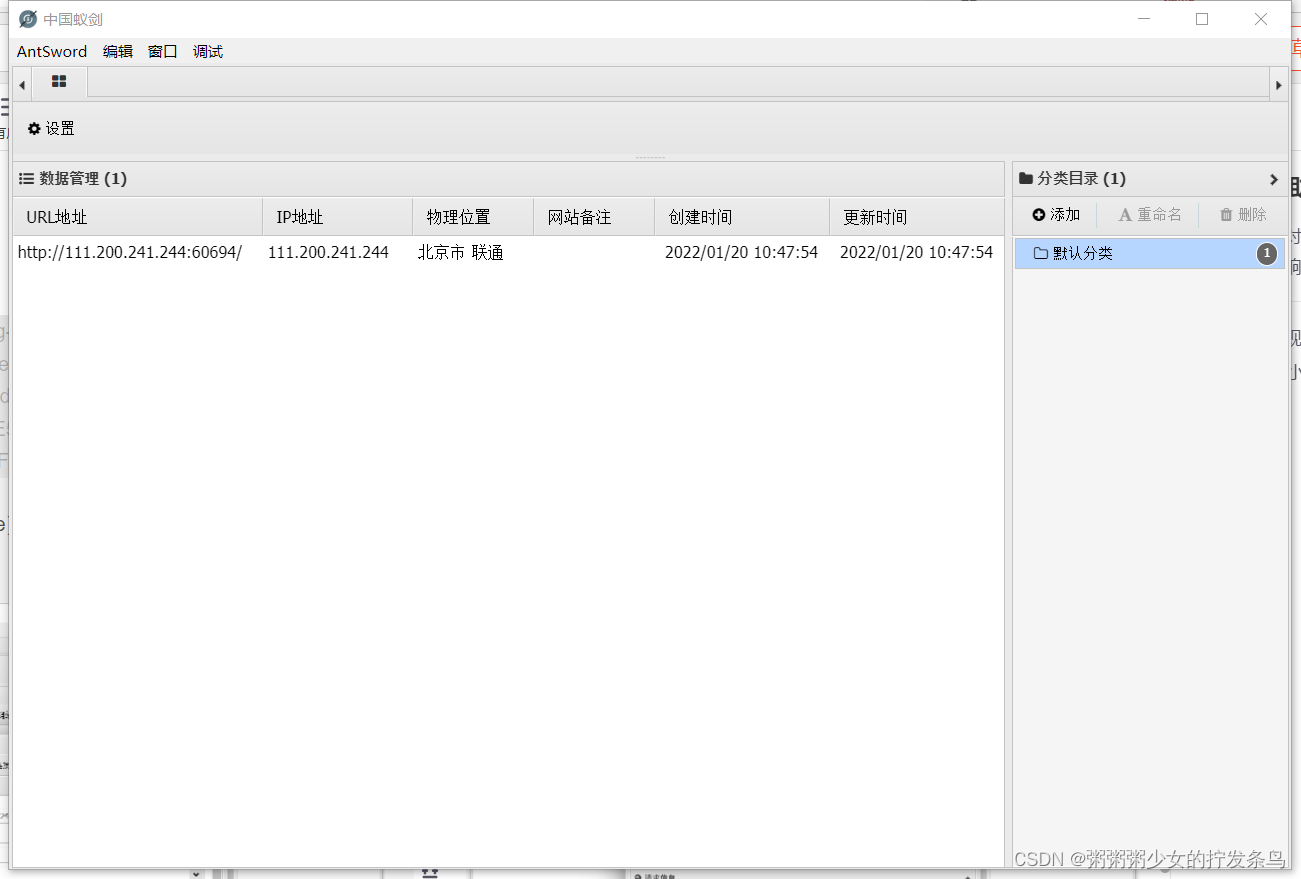Open the 编辑 menu
1301x879 pixels.
[x=118, y=51]
